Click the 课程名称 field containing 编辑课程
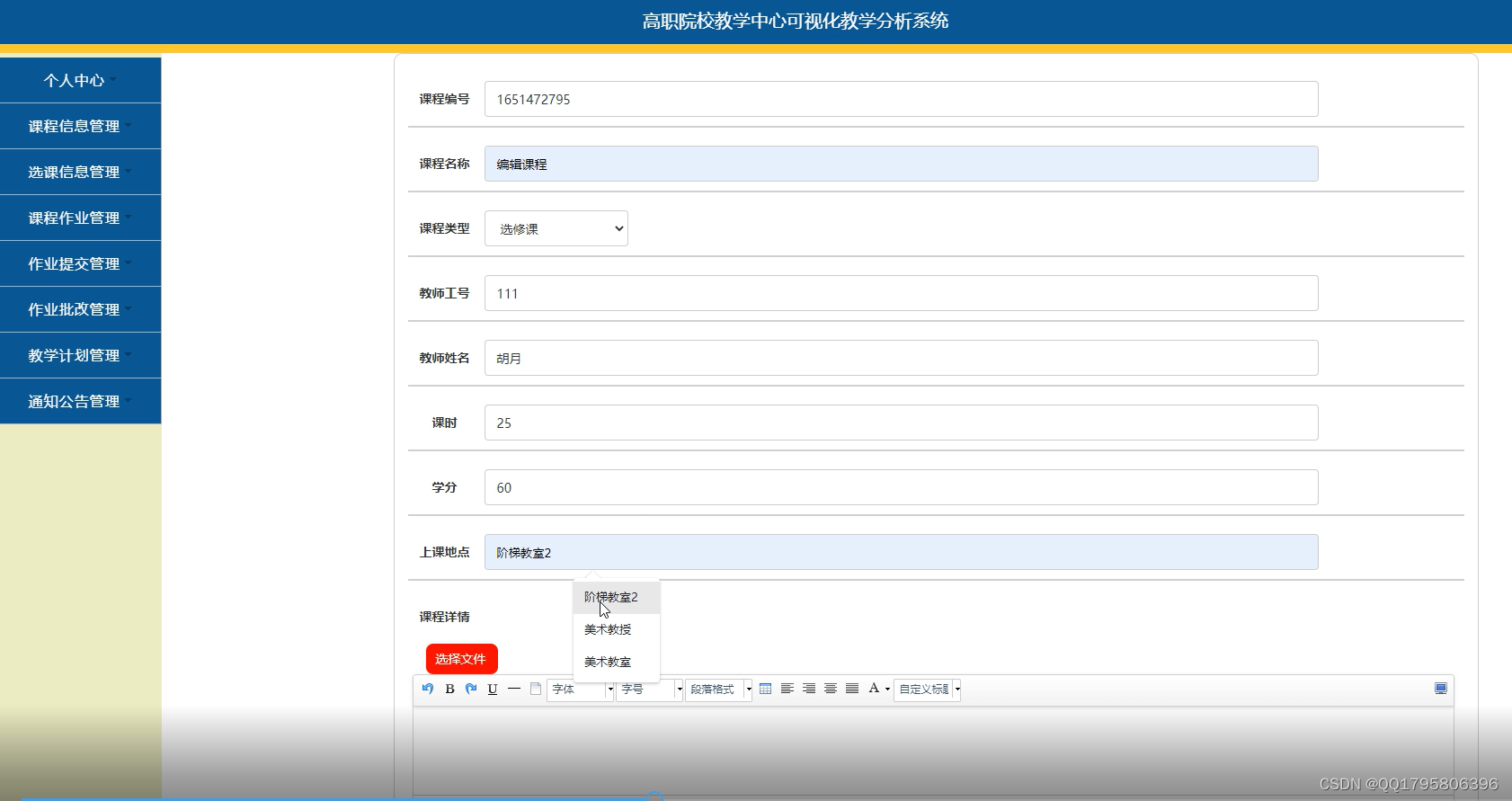This screenshot has height=801, width=1512. [902, 164]
